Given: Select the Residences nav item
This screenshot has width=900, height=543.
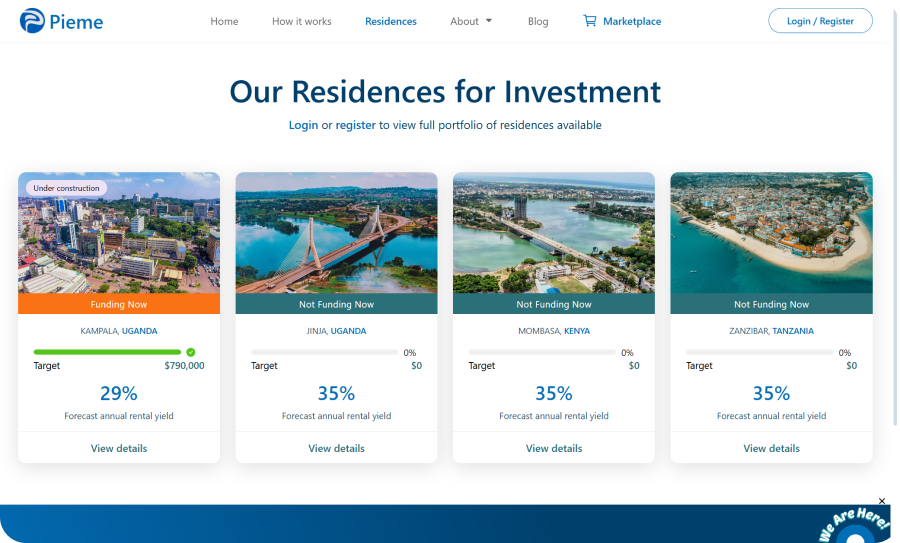Looking at the screenshot, I should (x=391, y=21).
